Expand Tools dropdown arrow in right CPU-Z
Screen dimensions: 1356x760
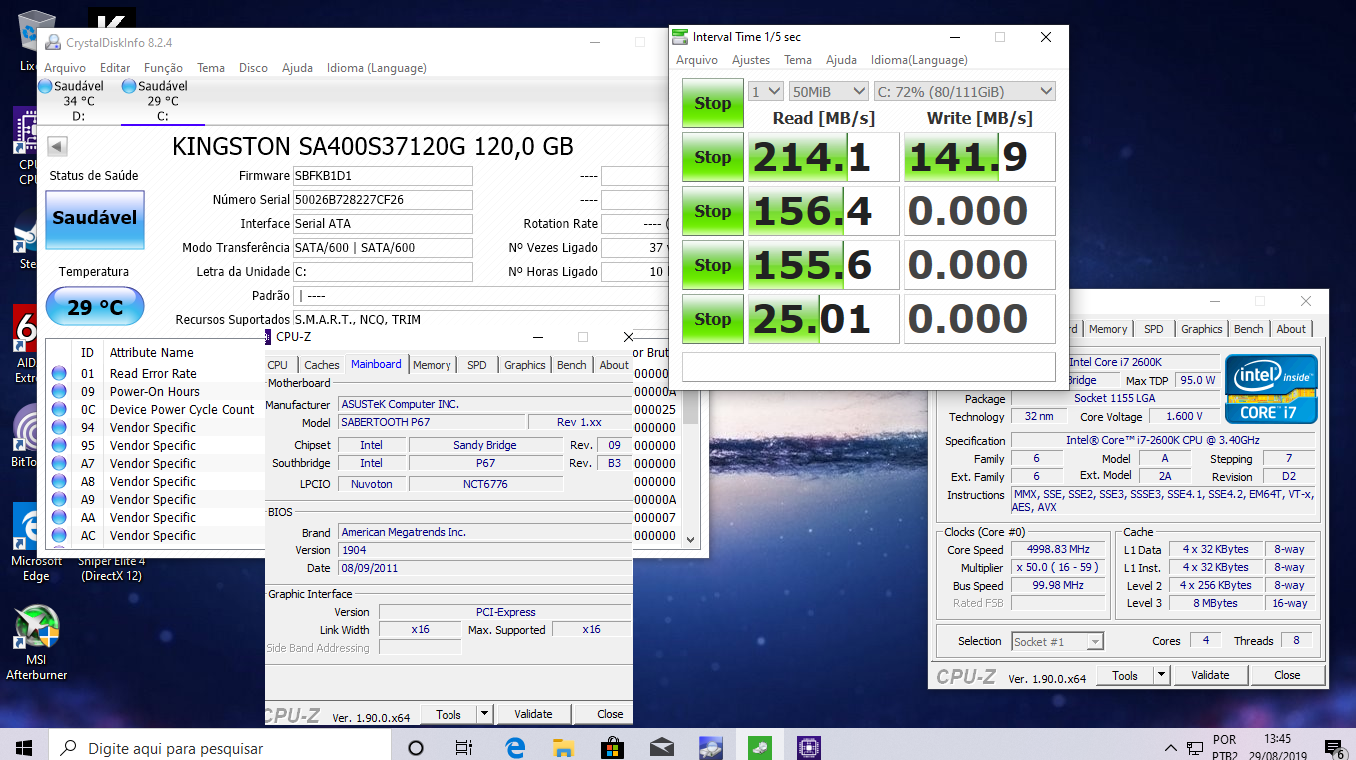[1162, 675]
